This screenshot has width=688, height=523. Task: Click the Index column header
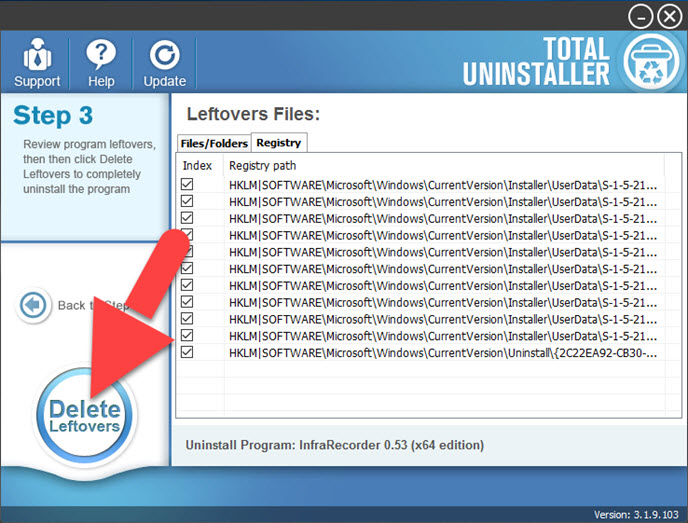pos(198,165)
